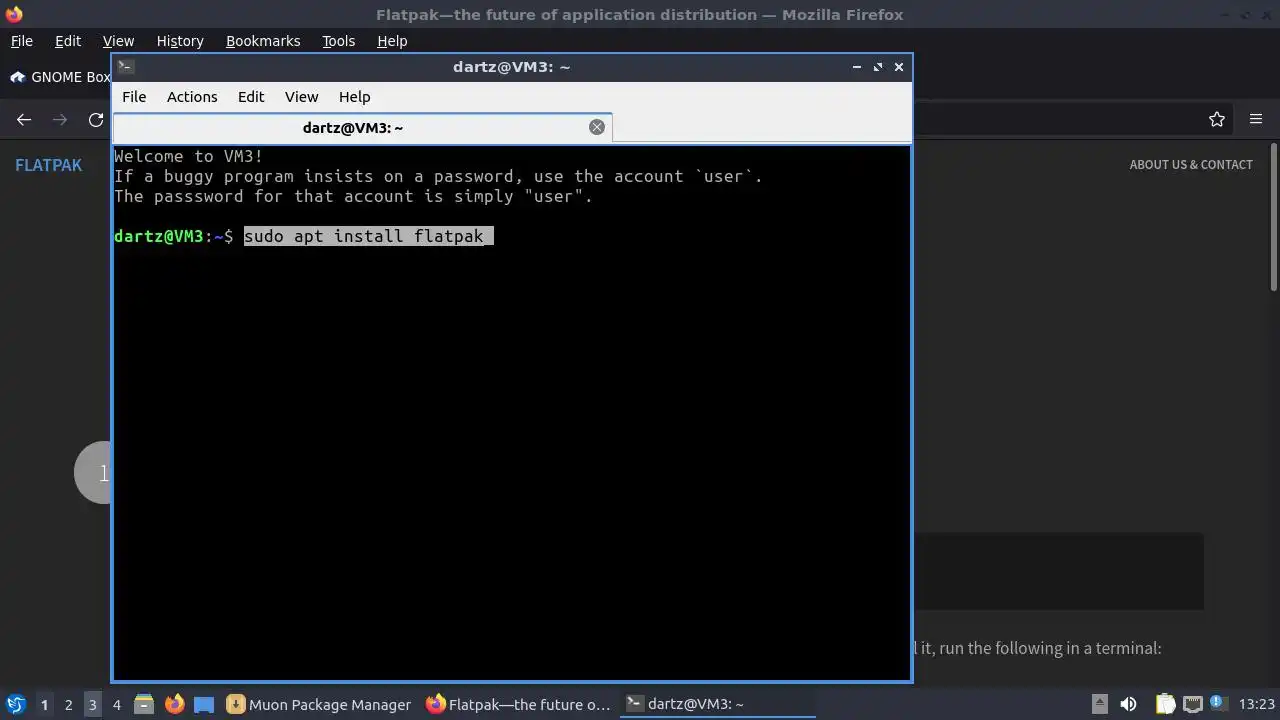Click the terminal window menu icon in title bar
The height and width of the screenshot is (720, 1280).
125,67
